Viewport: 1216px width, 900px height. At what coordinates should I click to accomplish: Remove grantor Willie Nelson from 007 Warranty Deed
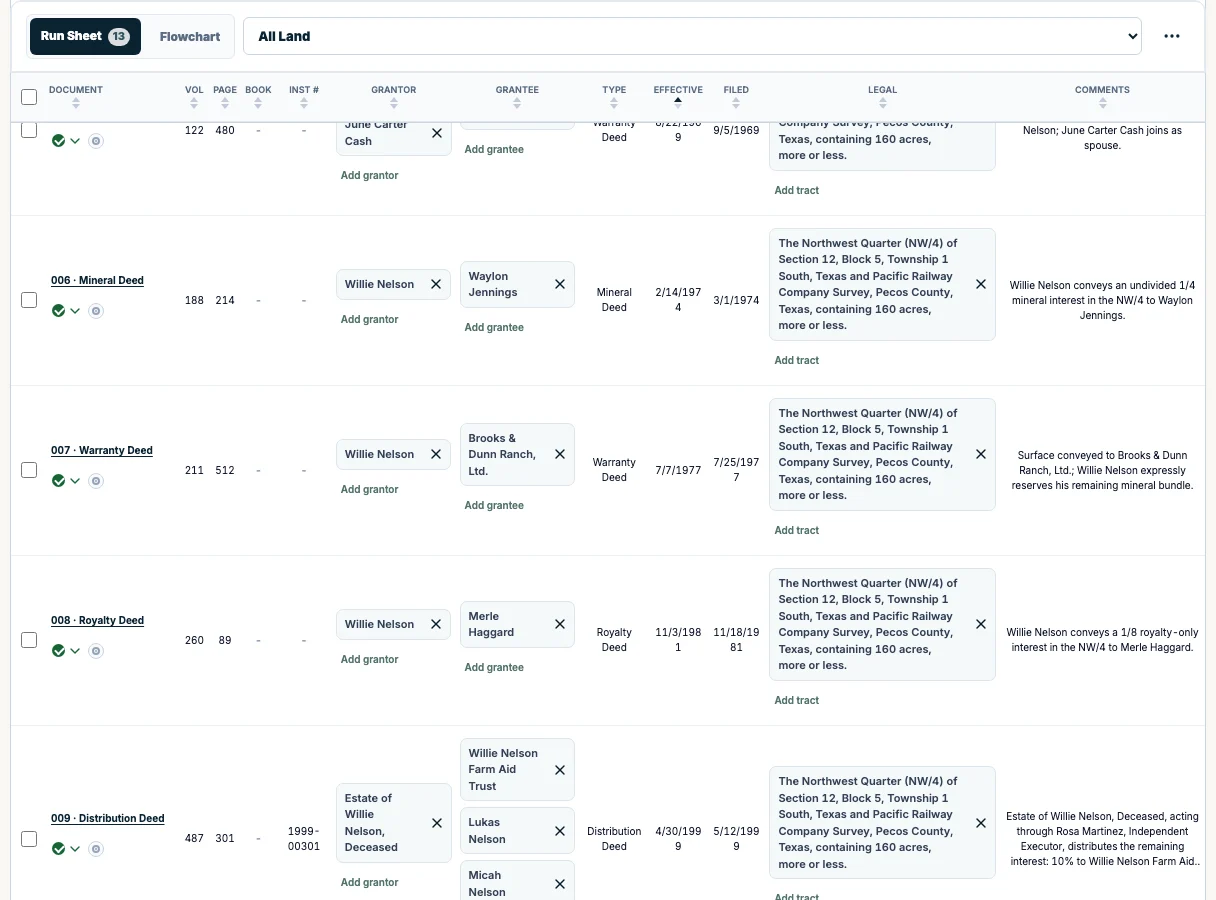(436, 454)
